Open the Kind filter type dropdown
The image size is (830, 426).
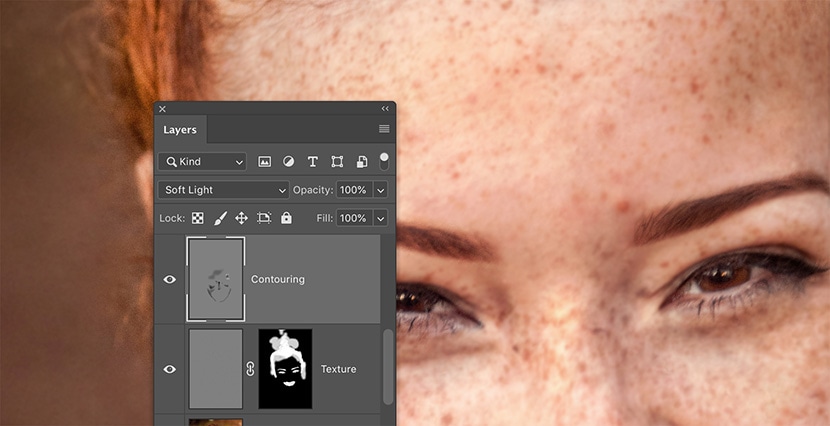202,161
